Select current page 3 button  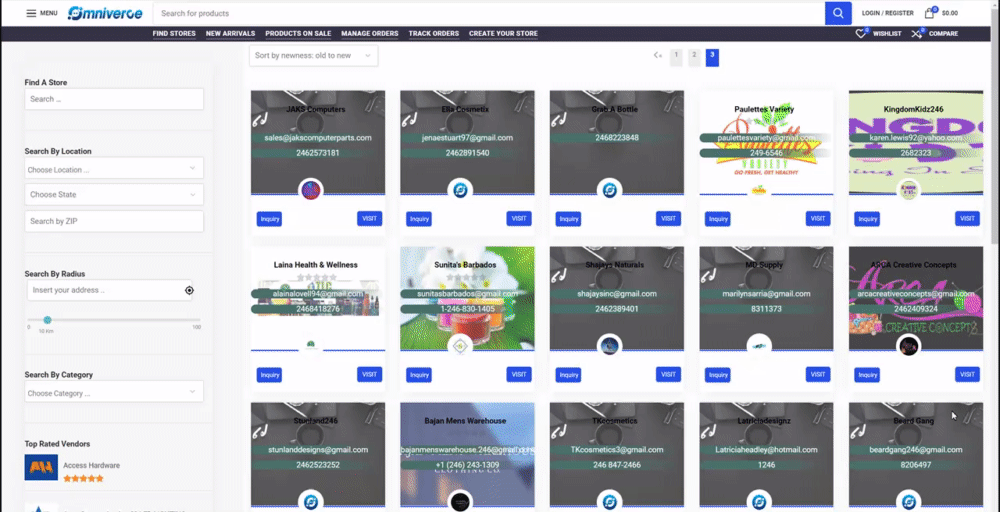712,57
